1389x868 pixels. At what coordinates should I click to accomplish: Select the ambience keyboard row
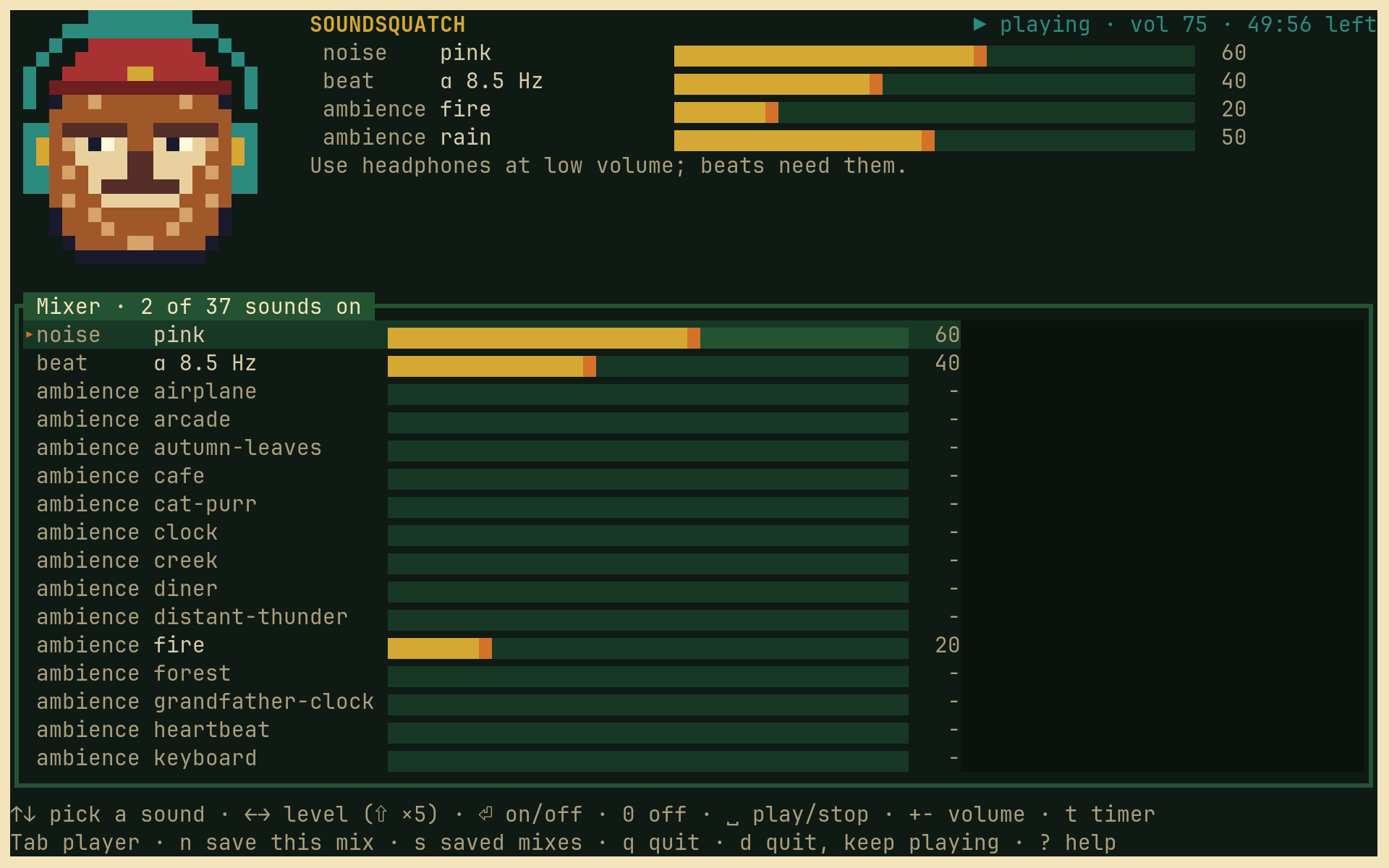coord(492,758)
